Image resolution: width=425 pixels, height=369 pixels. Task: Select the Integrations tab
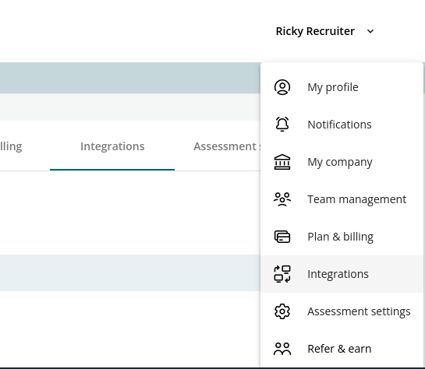(x=112, y=146)
